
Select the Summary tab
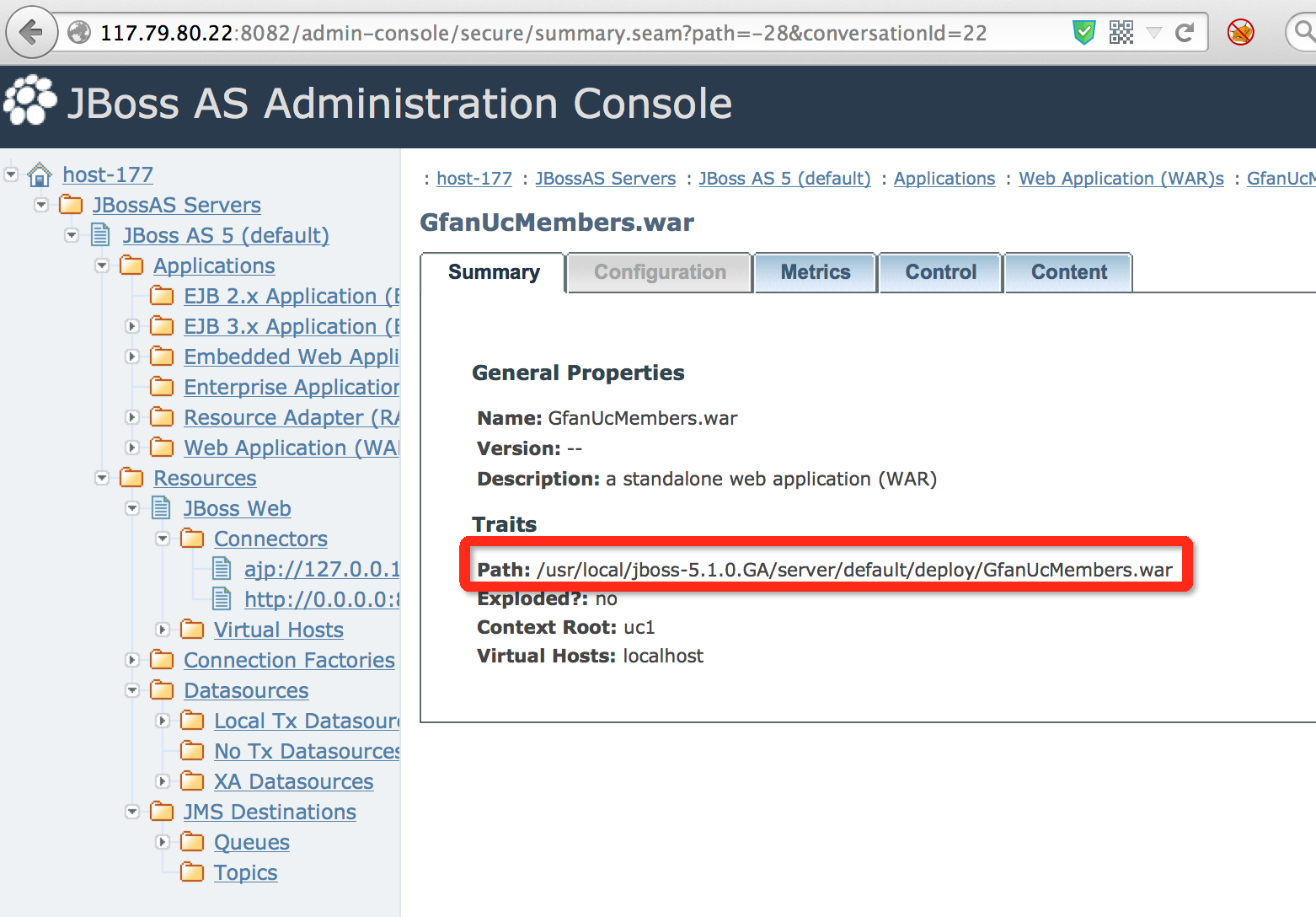[494, 272]
